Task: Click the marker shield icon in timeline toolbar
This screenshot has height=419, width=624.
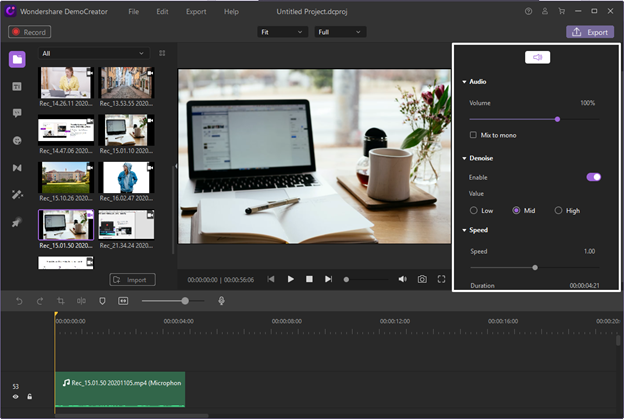Action: click(x=102, y=300)
